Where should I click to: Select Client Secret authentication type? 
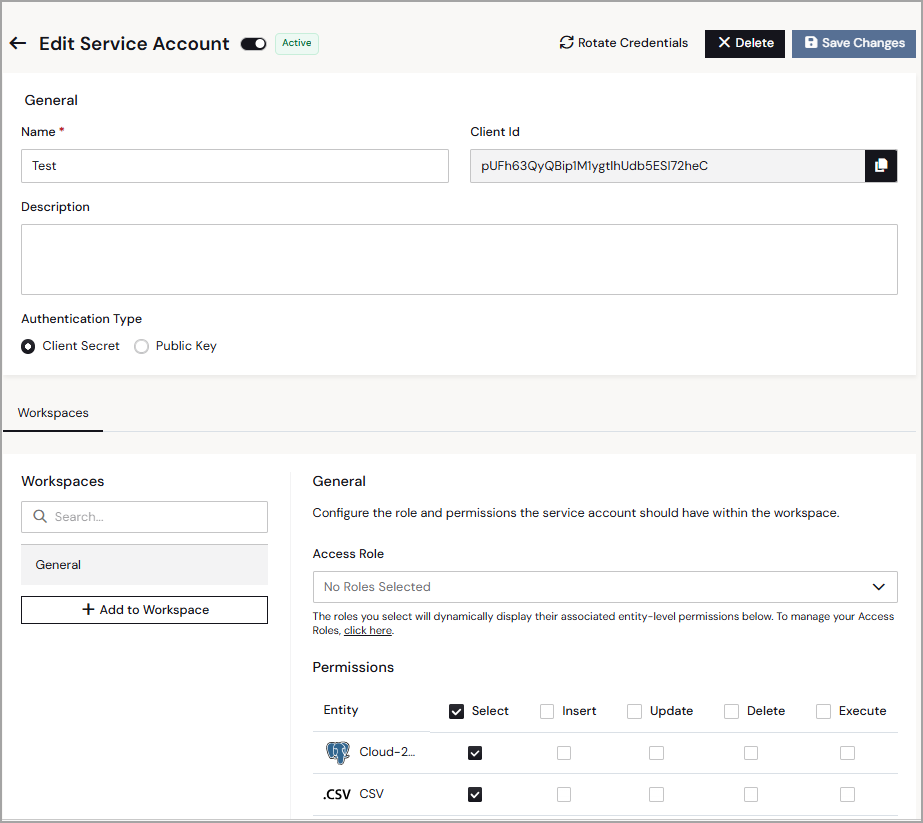tap(28, 346)
